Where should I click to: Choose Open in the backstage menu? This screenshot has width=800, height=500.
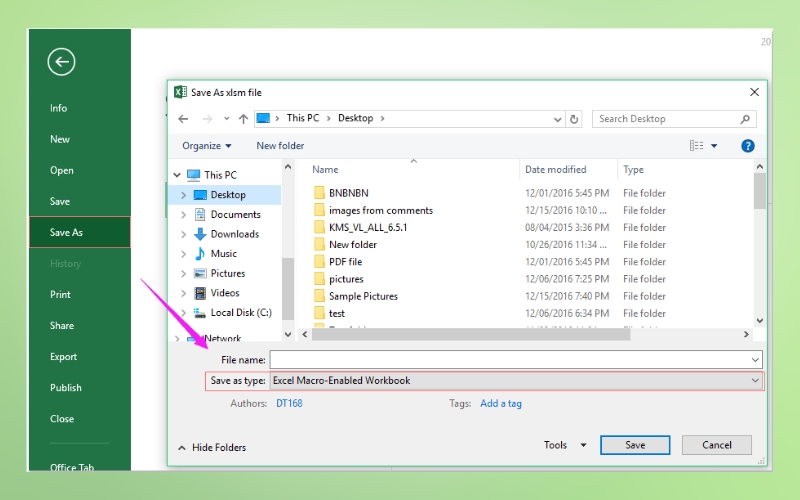62,170
